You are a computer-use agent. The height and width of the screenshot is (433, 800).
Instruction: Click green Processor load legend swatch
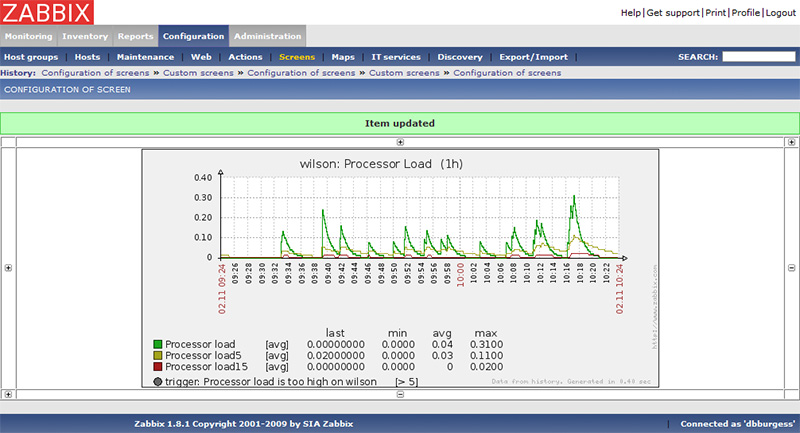(158, 344)
